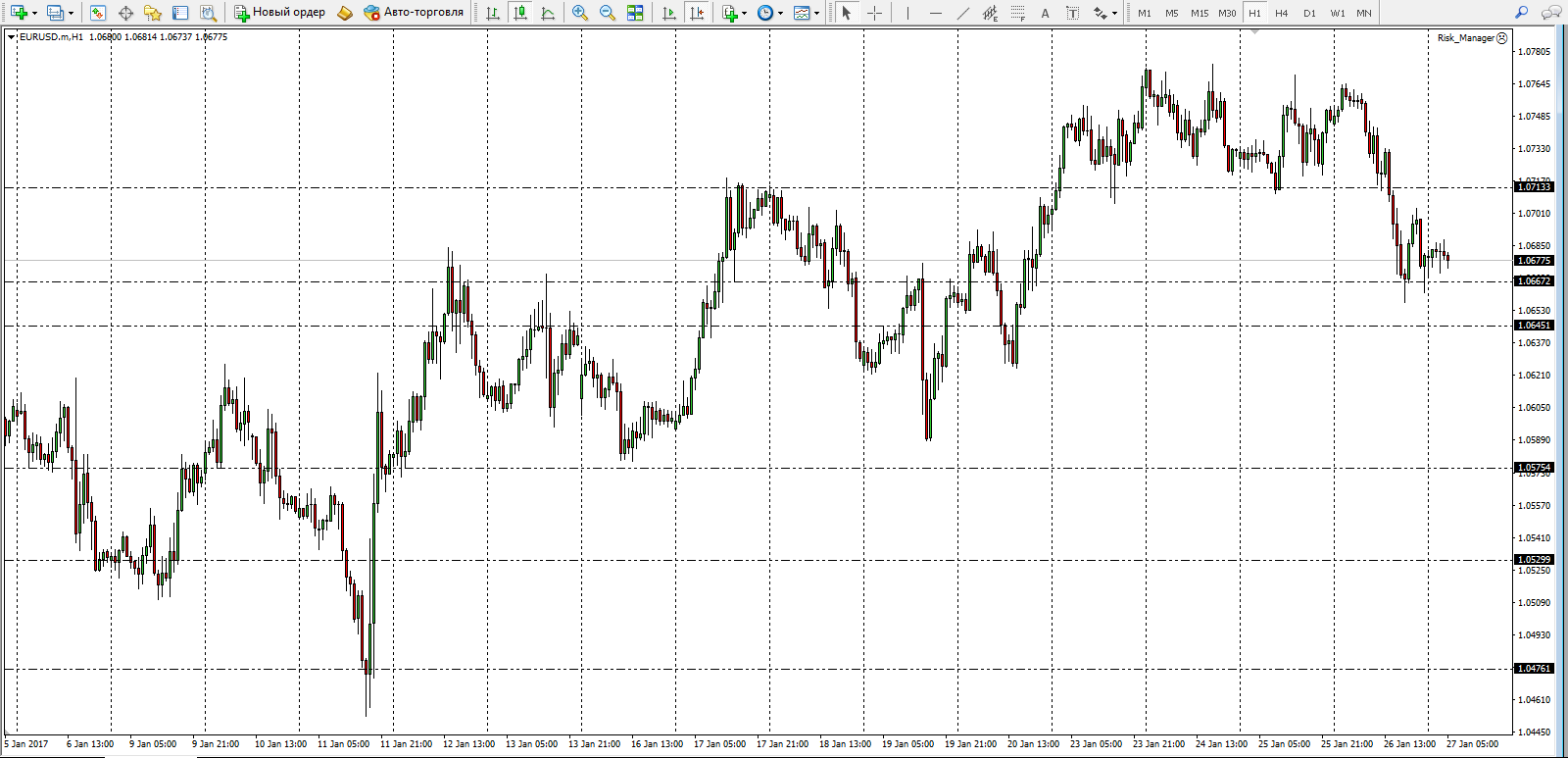Open search with the magnifier icon

click(x=1521, y=13)
